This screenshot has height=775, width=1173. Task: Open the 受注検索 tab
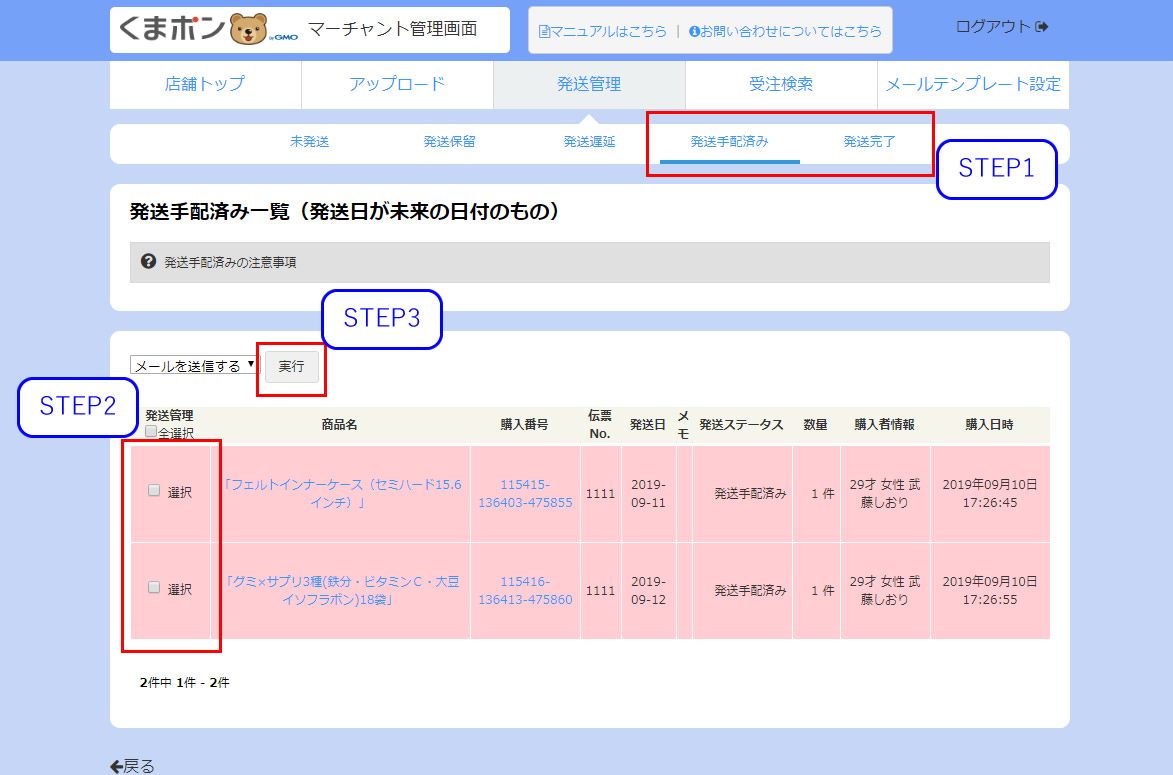pyautogui.click(x=781, y=84)
